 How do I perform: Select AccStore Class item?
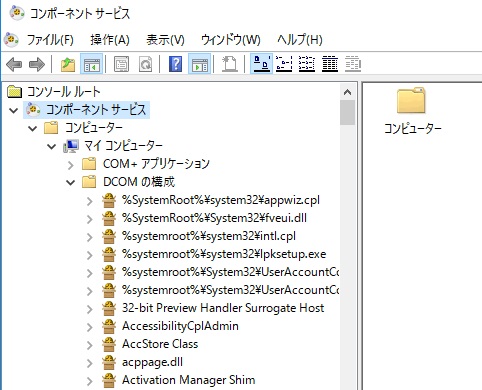[x=160, y=344]
